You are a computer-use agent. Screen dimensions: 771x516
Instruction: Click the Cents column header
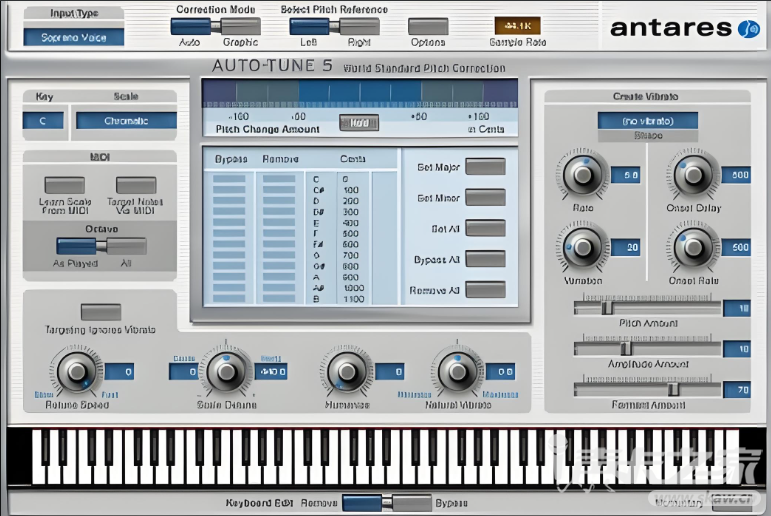[353, 159]
